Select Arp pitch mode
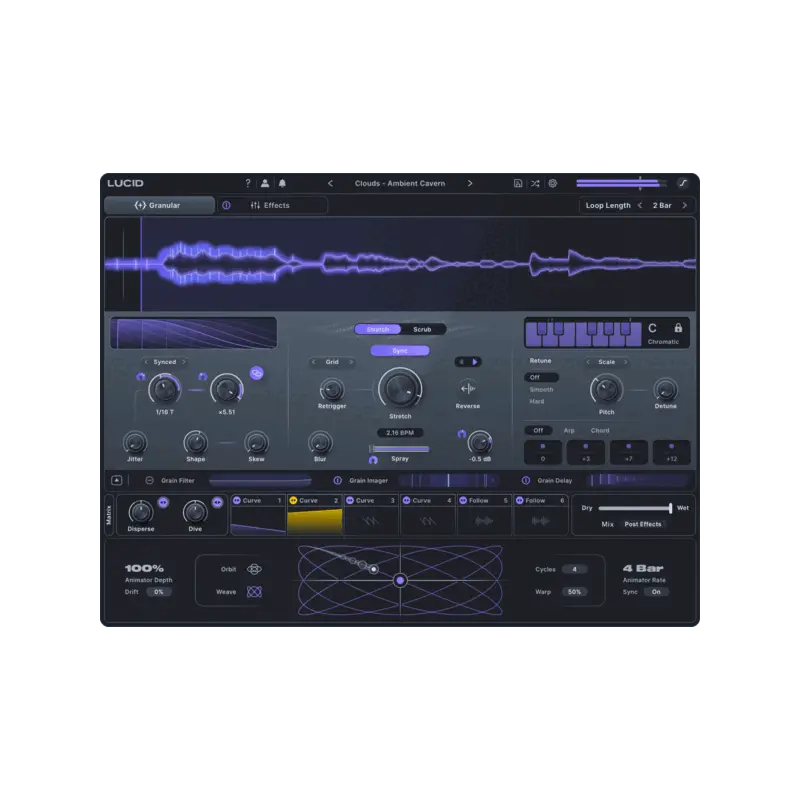800x800 pixels. point(569,431)
